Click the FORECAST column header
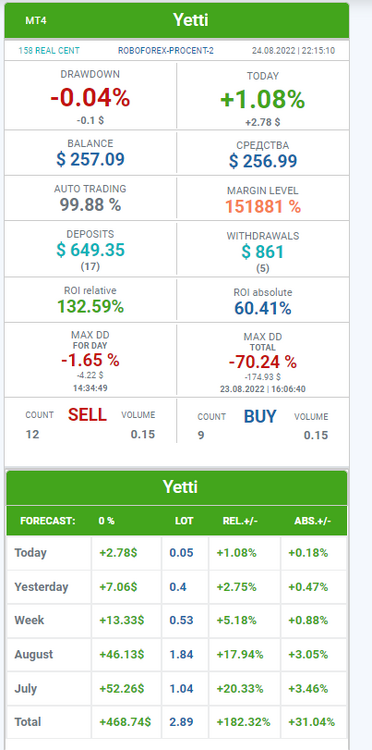The width and height of the screenshot is (372, 750). tap(48, 521)
